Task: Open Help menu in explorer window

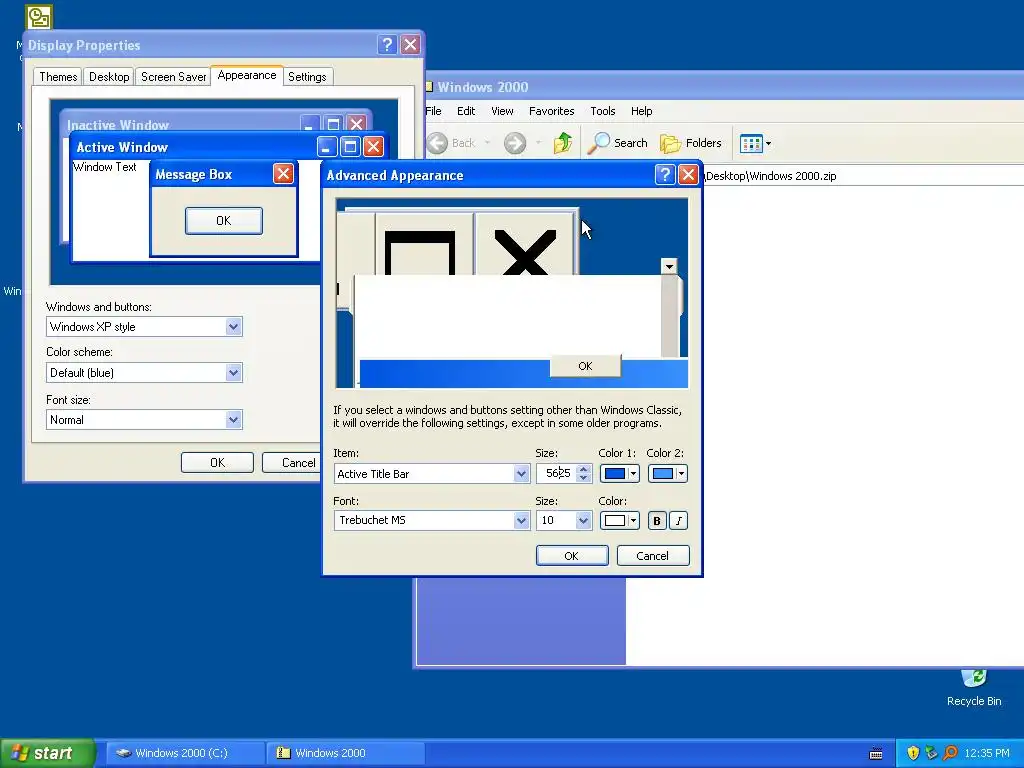Action: 641,111
